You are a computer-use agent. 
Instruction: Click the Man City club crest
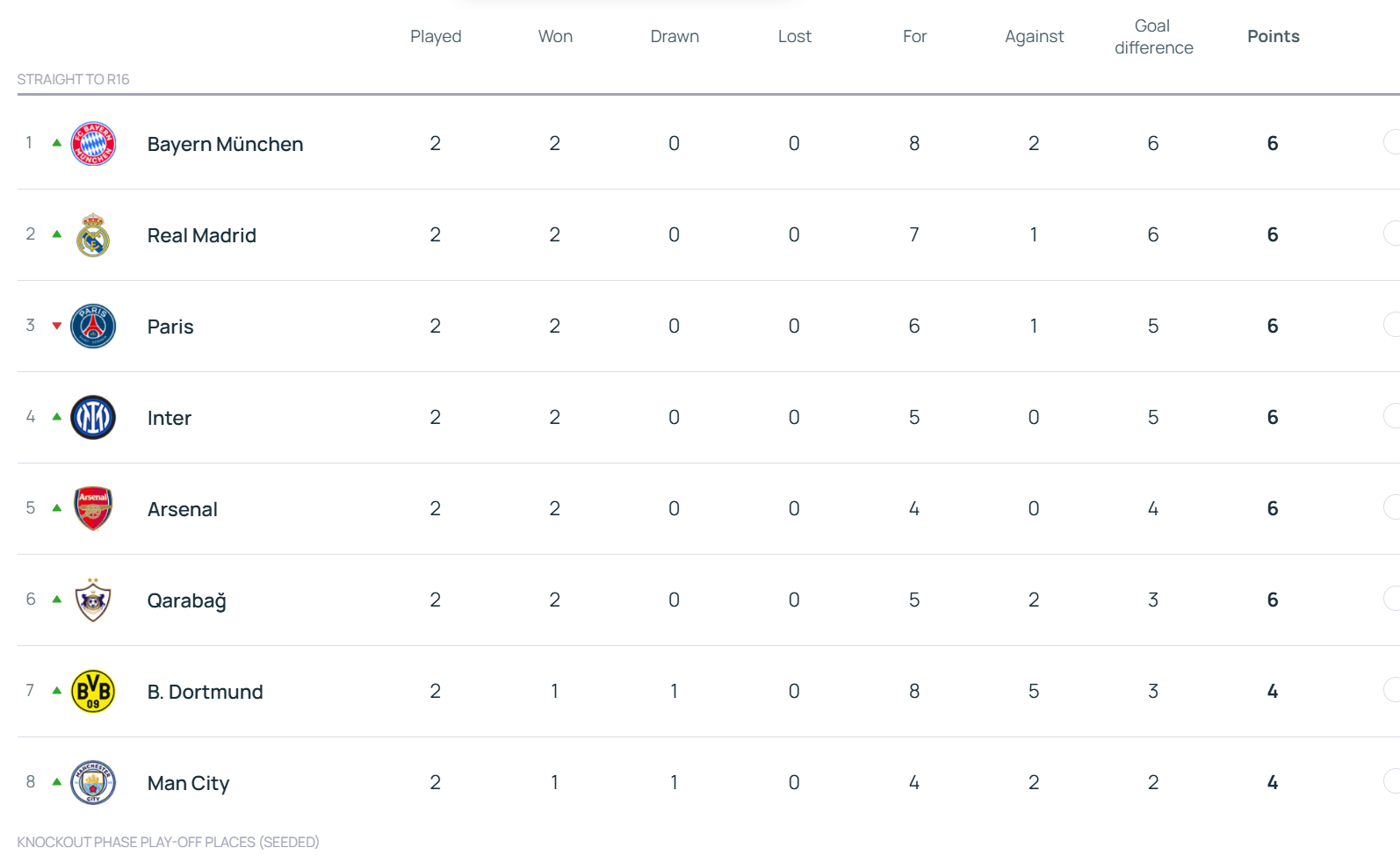tap(93, 783)
